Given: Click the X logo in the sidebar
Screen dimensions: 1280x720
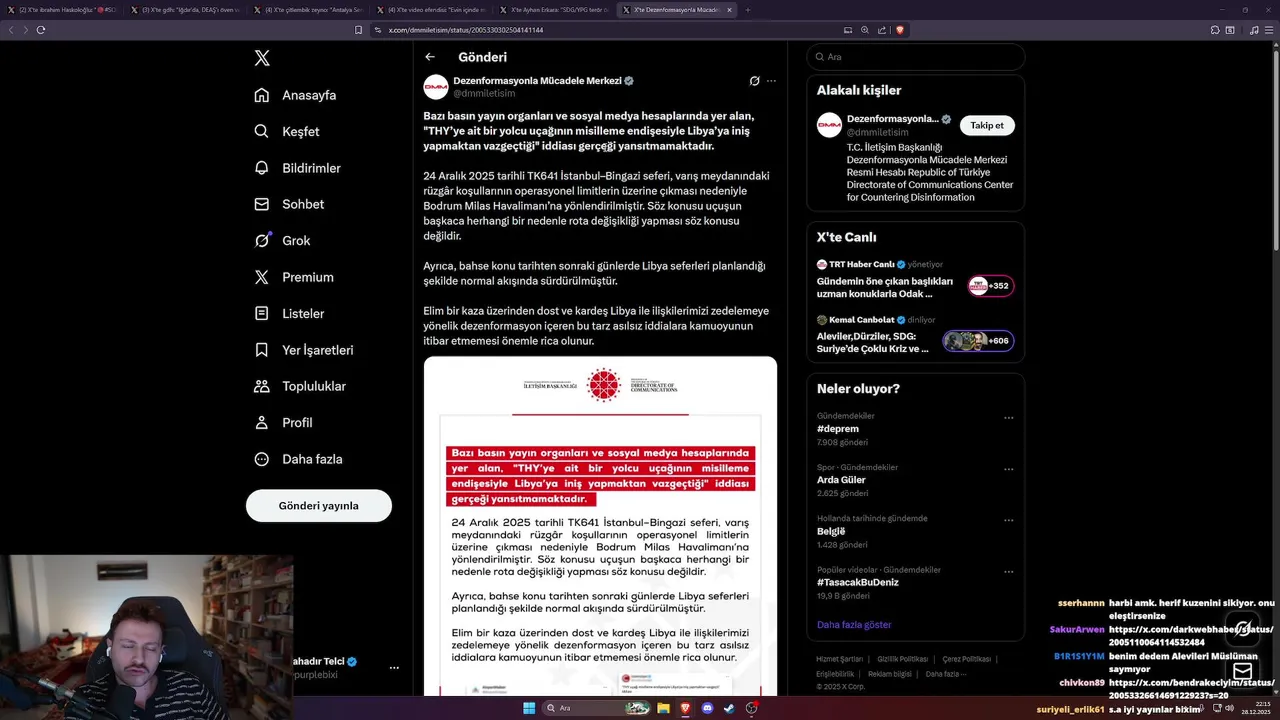Looking at the screenshot, I should click(x=262, y=58).
